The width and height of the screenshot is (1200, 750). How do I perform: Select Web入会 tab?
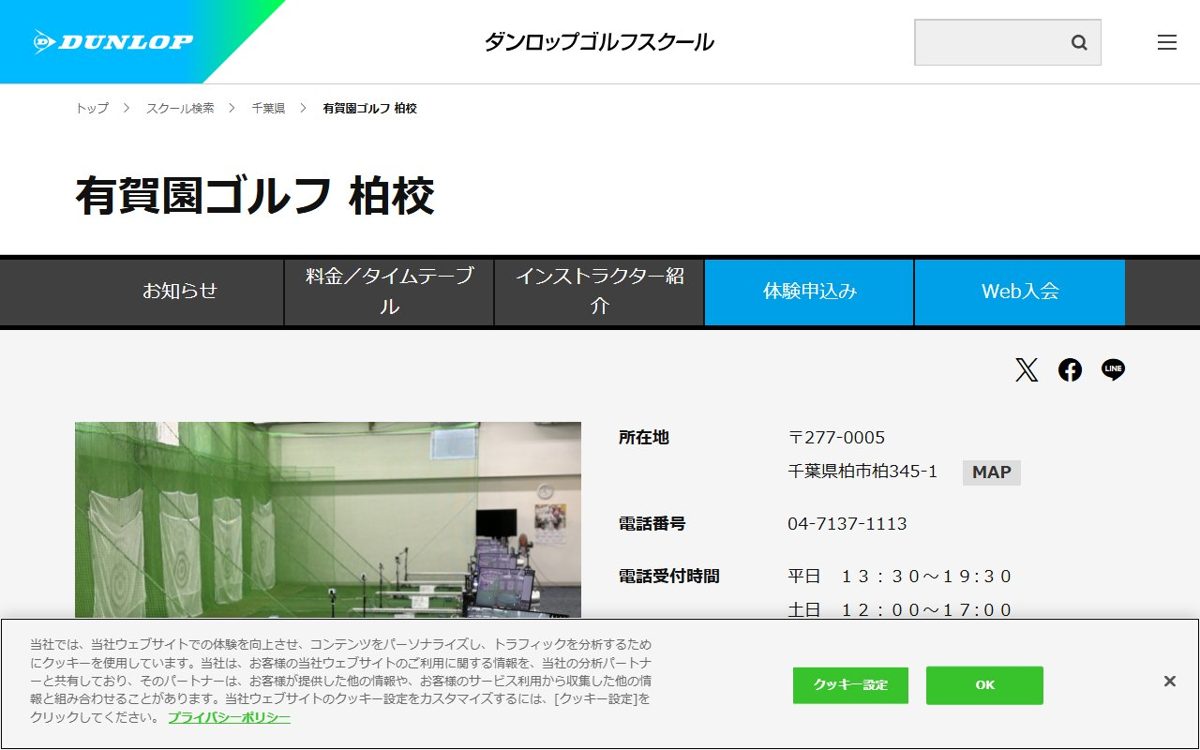pyautogui.click(x=1020, y=292)
